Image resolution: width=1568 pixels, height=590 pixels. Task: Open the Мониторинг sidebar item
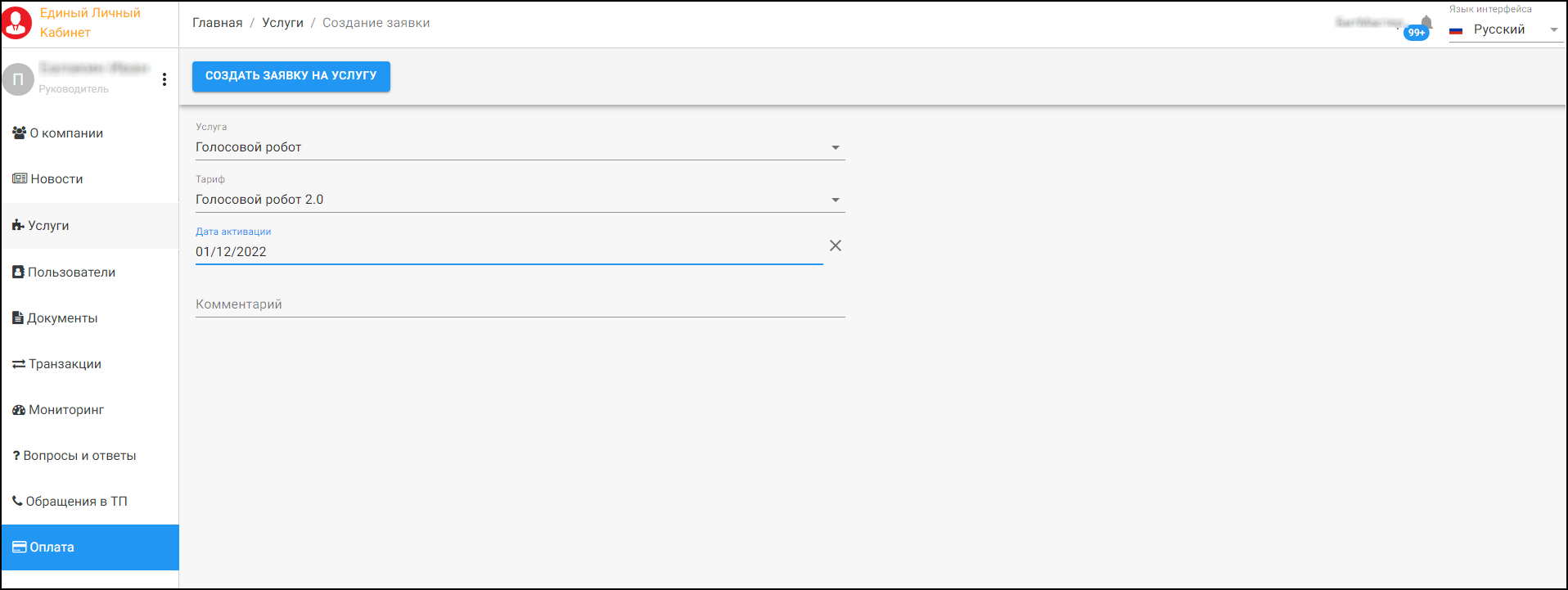[x=66, y=410]
